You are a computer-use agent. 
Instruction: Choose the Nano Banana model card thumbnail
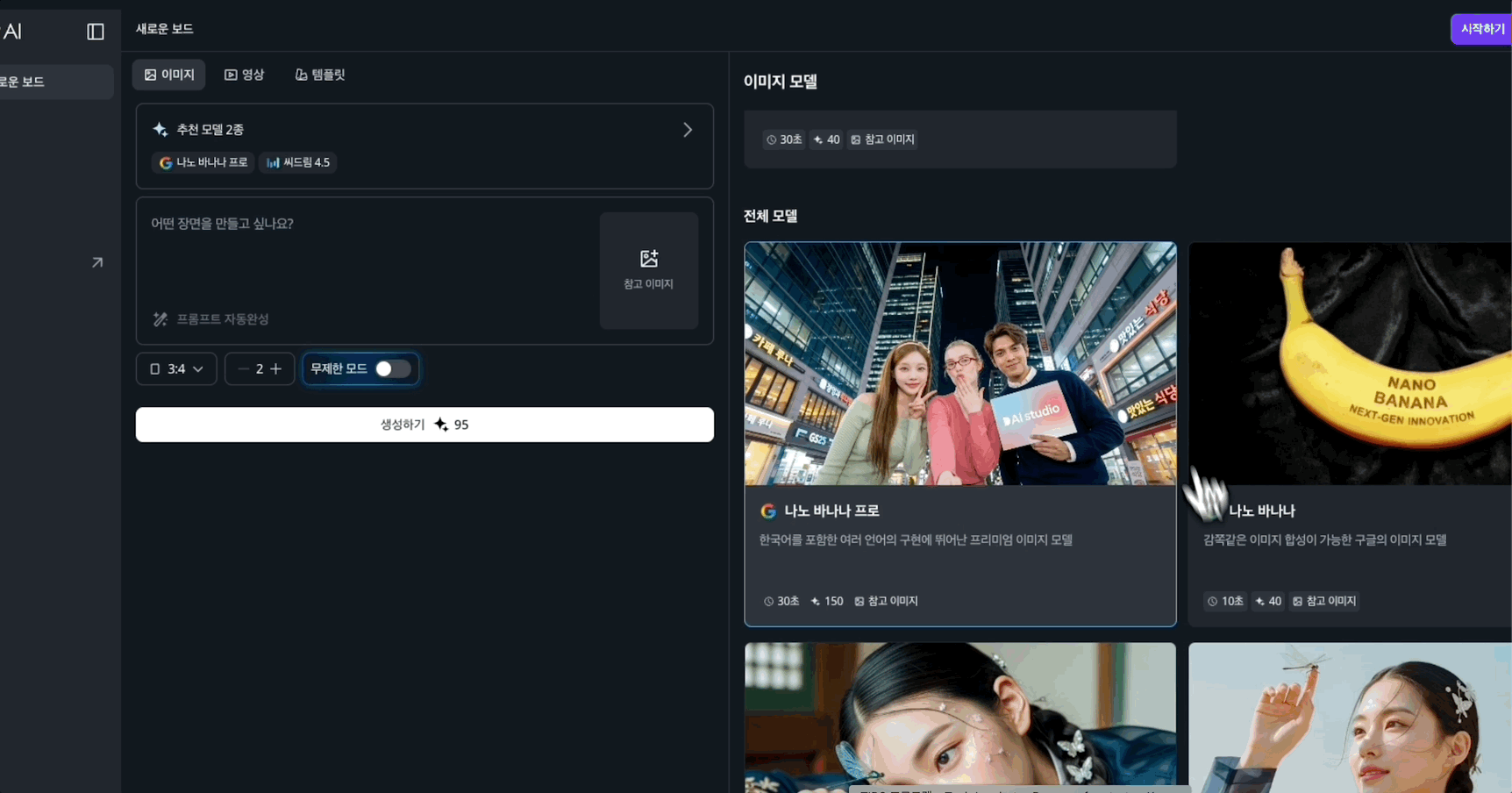[1349, 363]
